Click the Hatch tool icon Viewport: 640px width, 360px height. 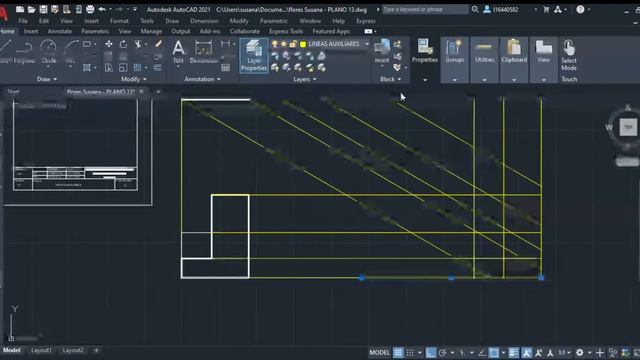coord(87,67)
